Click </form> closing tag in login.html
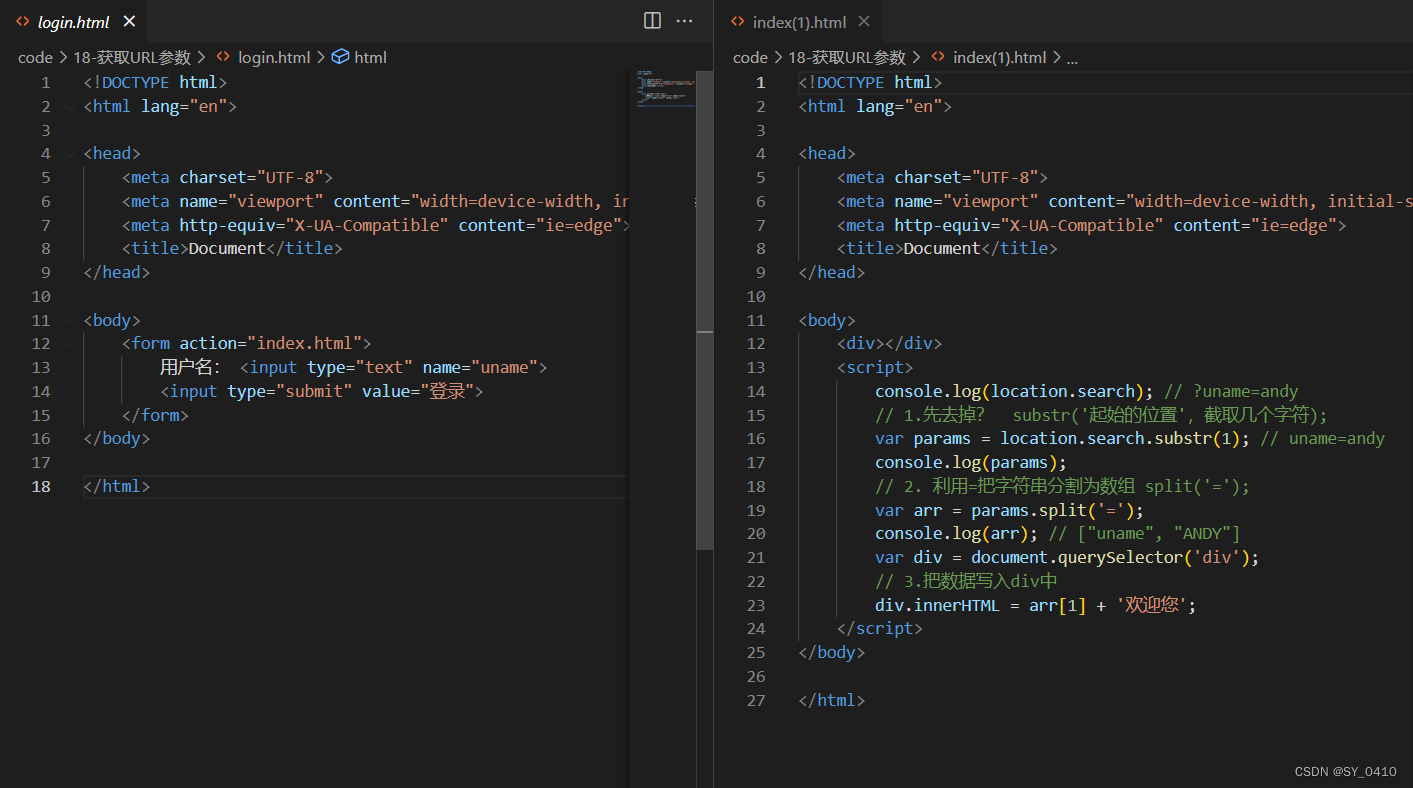 (155, 415)
